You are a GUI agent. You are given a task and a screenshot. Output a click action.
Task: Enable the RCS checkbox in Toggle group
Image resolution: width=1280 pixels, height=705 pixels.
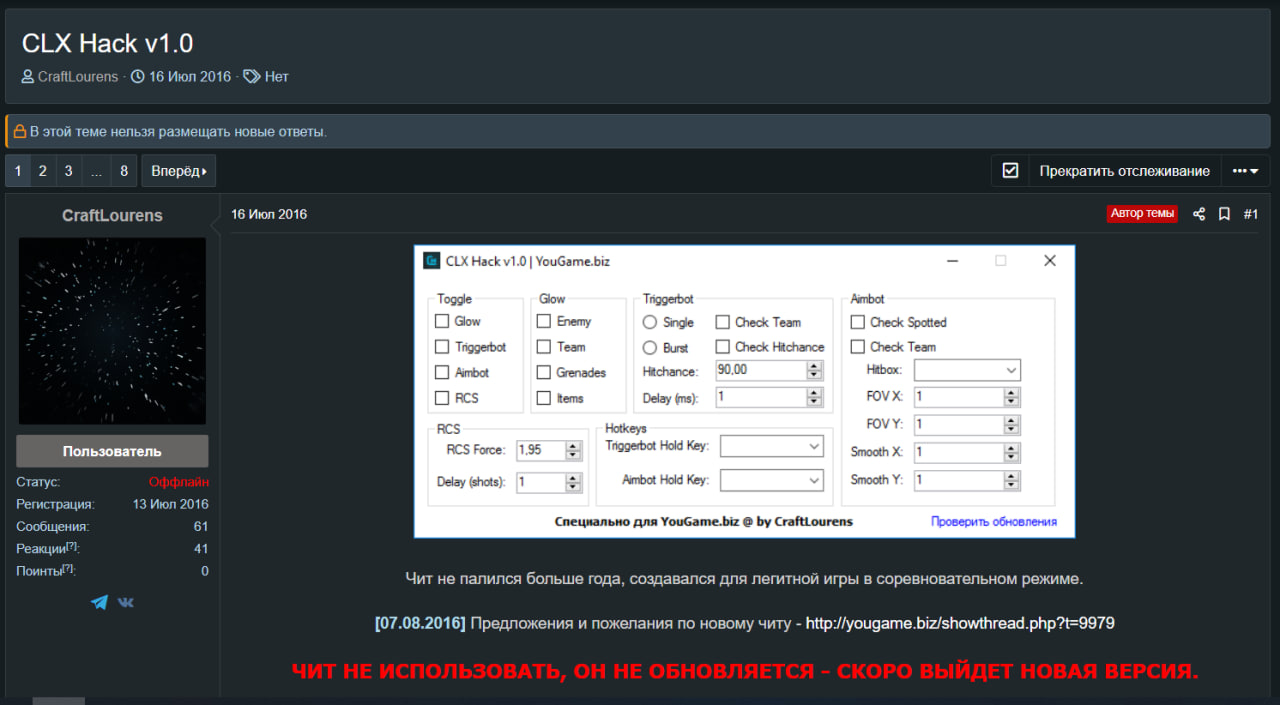442,398
